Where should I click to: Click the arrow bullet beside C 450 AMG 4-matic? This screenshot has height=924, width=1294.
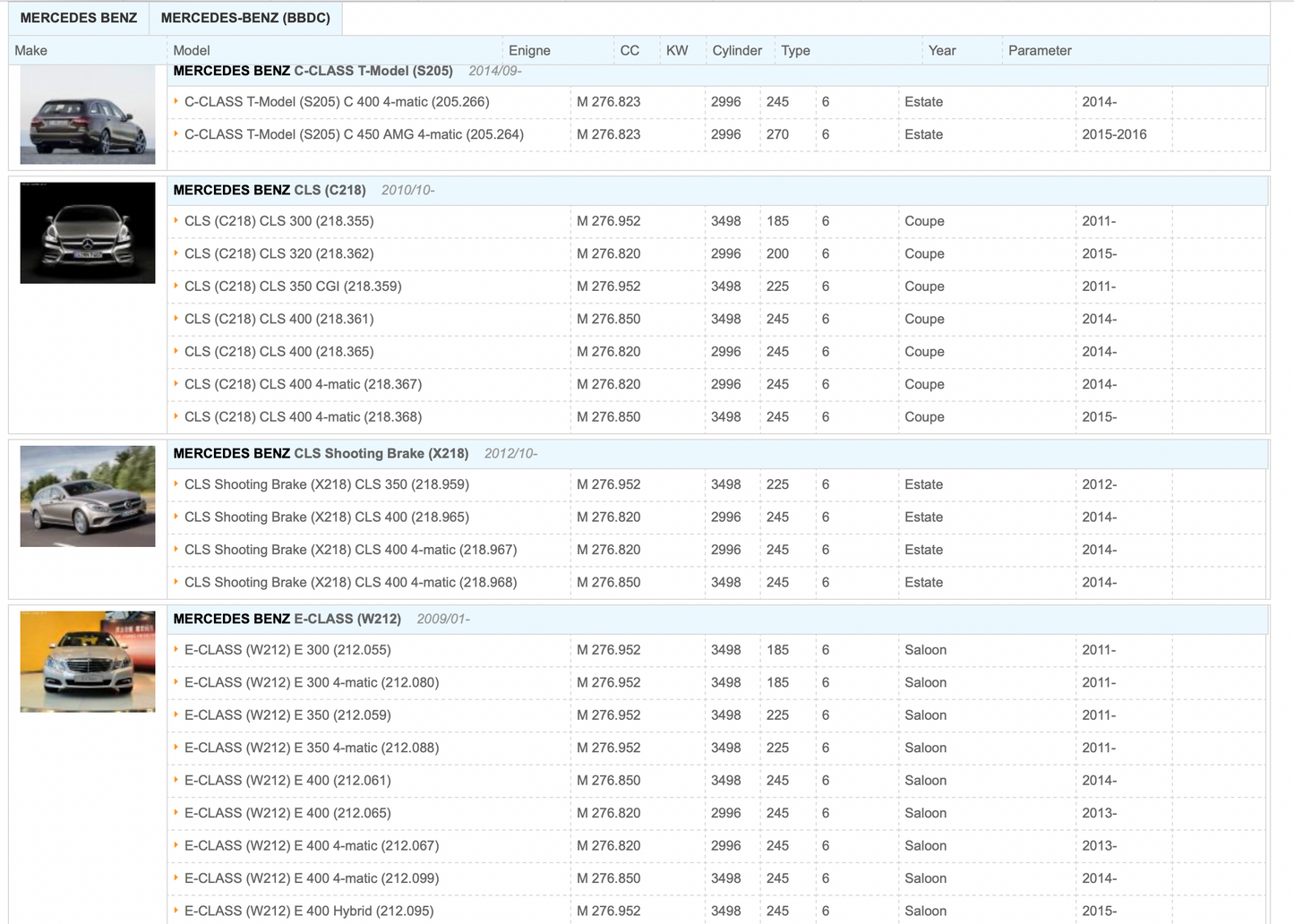(176, 133)
